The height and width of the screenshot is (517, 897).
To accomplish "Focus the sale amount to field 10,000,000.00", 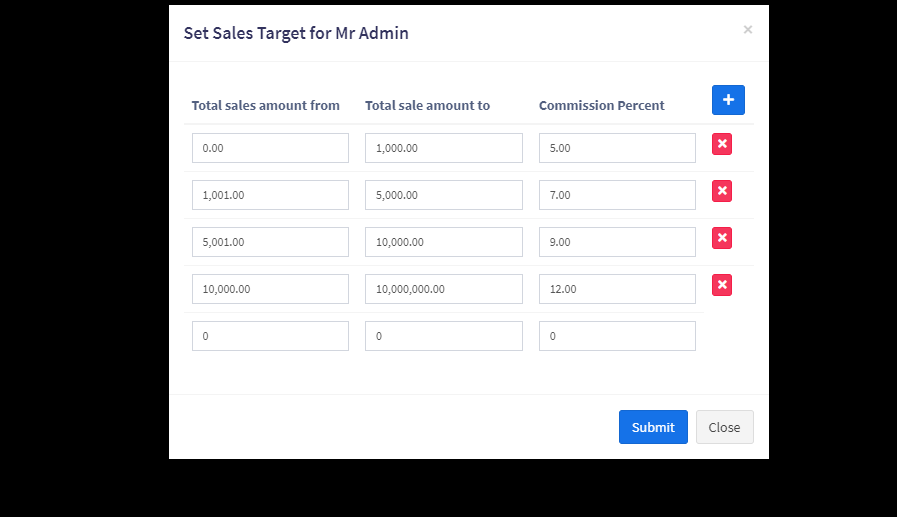I will click(x=444, y=289).
